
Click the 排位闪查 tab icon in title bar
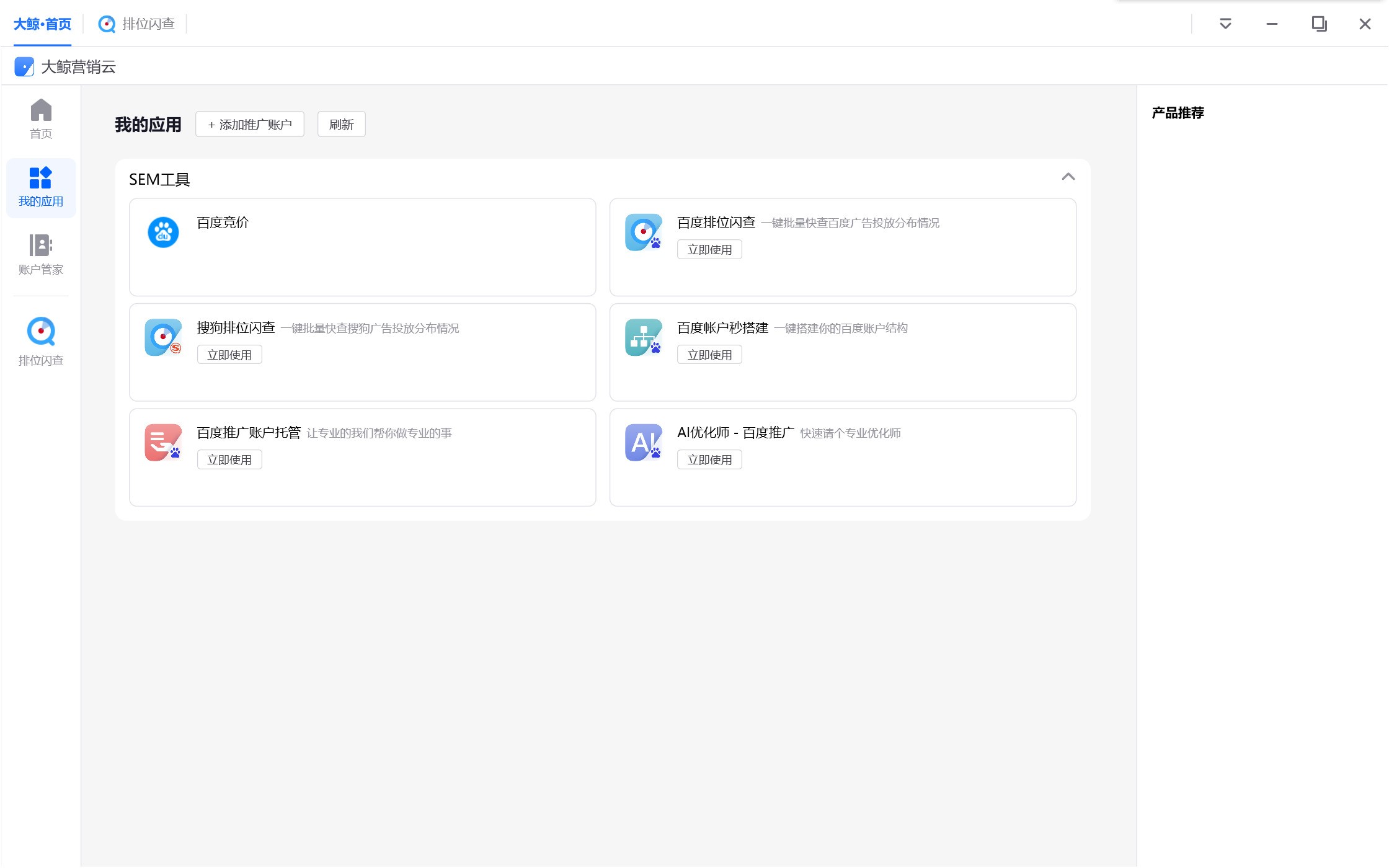click(107, 24)
